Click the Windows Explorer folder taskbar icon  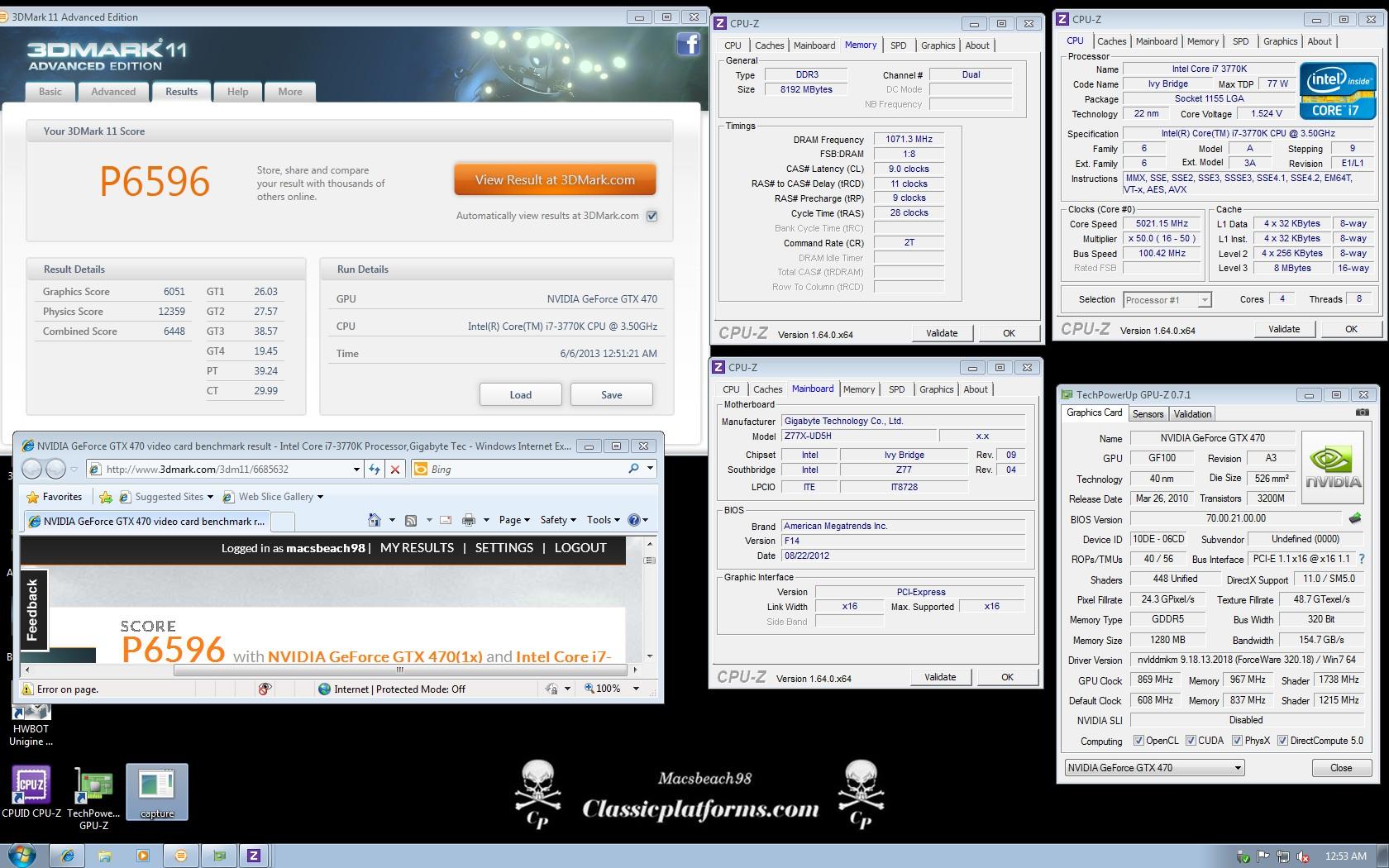(105, 856)
